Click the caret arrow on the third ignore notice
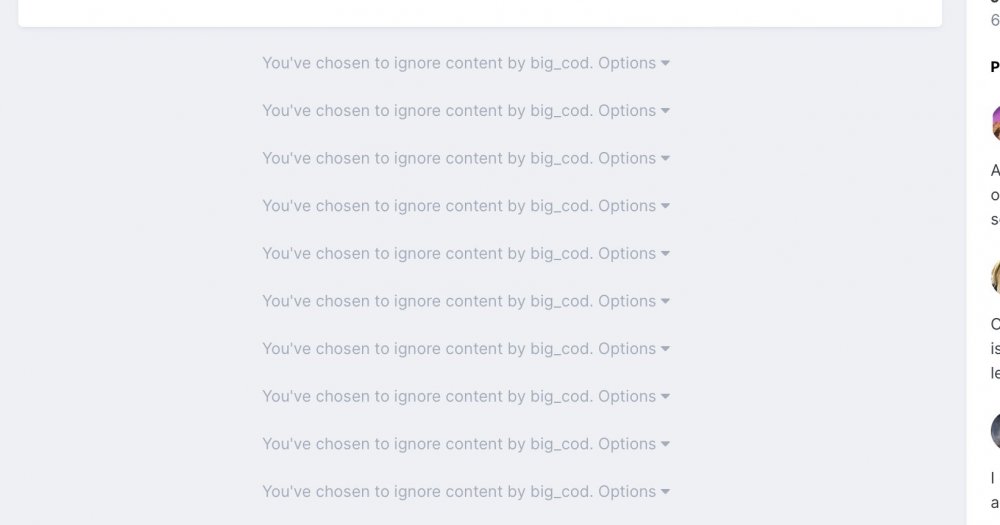Viewport: 1000px width, 525px height. click(x=665, y=158)
